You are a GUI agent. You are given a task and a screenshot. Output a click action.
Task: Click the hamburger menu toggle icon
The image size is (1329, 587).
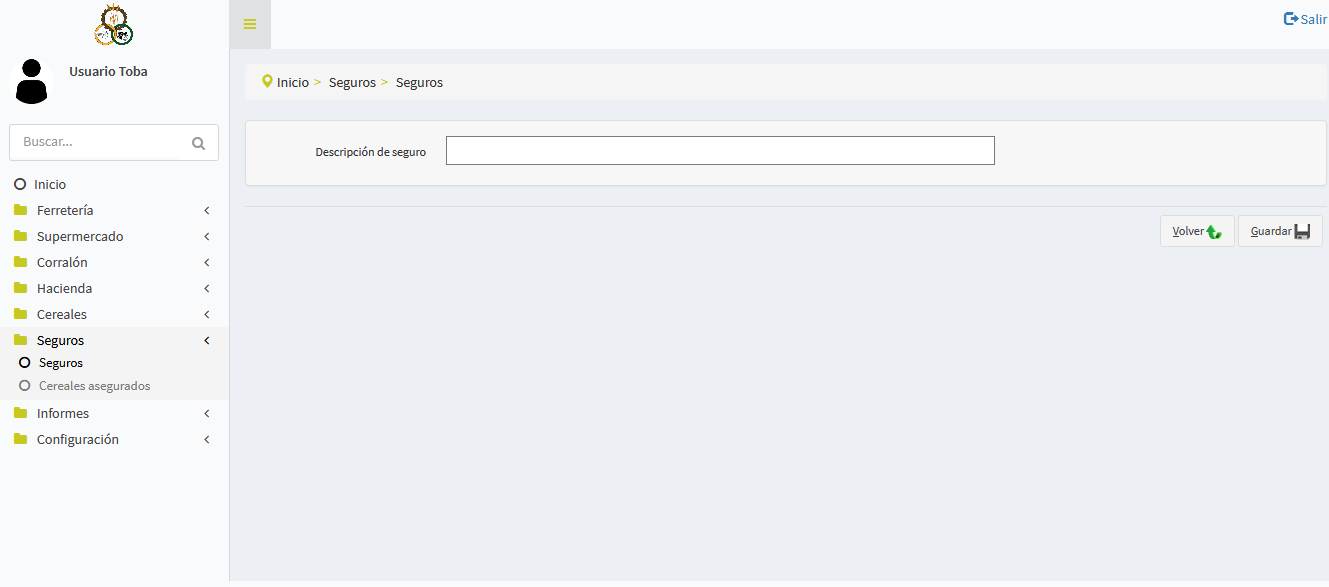point(250,24)
